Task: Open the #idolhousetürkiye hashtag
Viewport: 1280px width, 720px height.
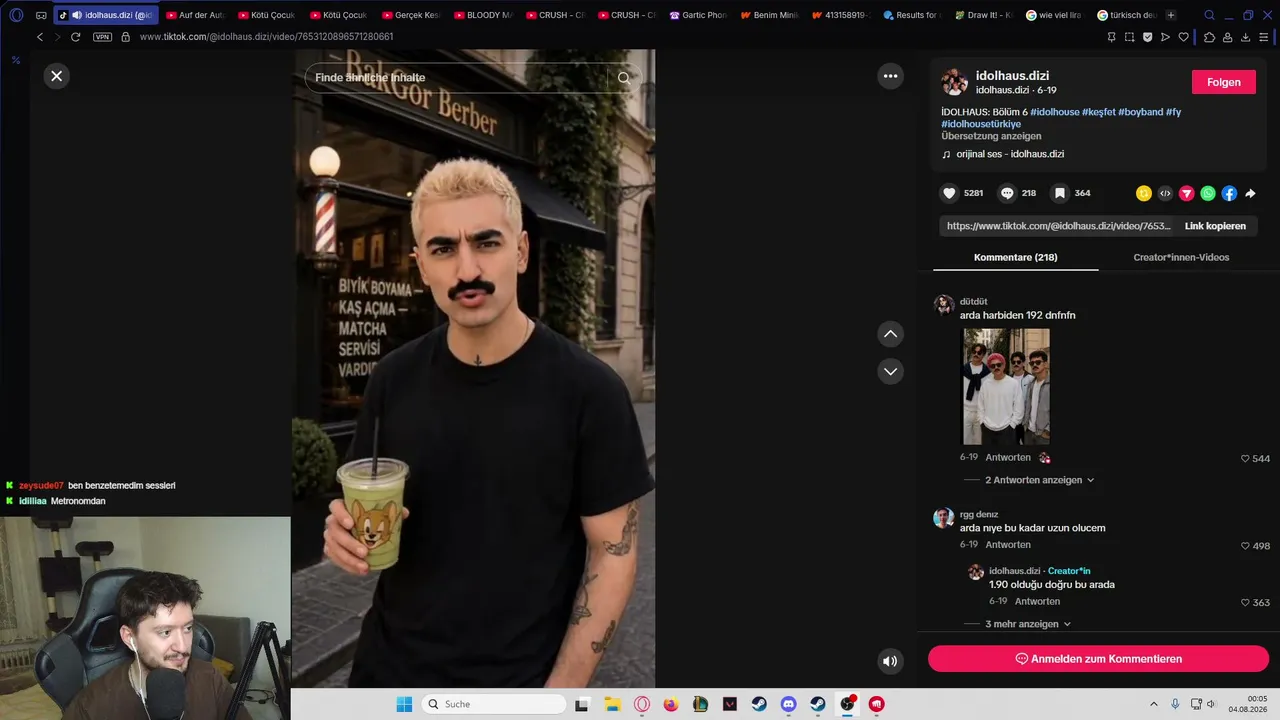Action: point(981,124)
